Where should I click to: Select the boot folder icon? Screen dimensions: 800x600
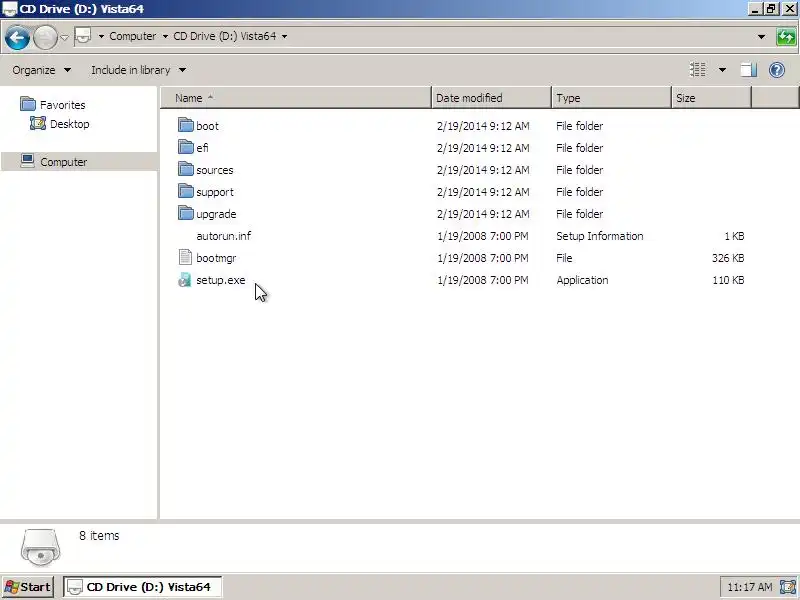pos(186,124)
